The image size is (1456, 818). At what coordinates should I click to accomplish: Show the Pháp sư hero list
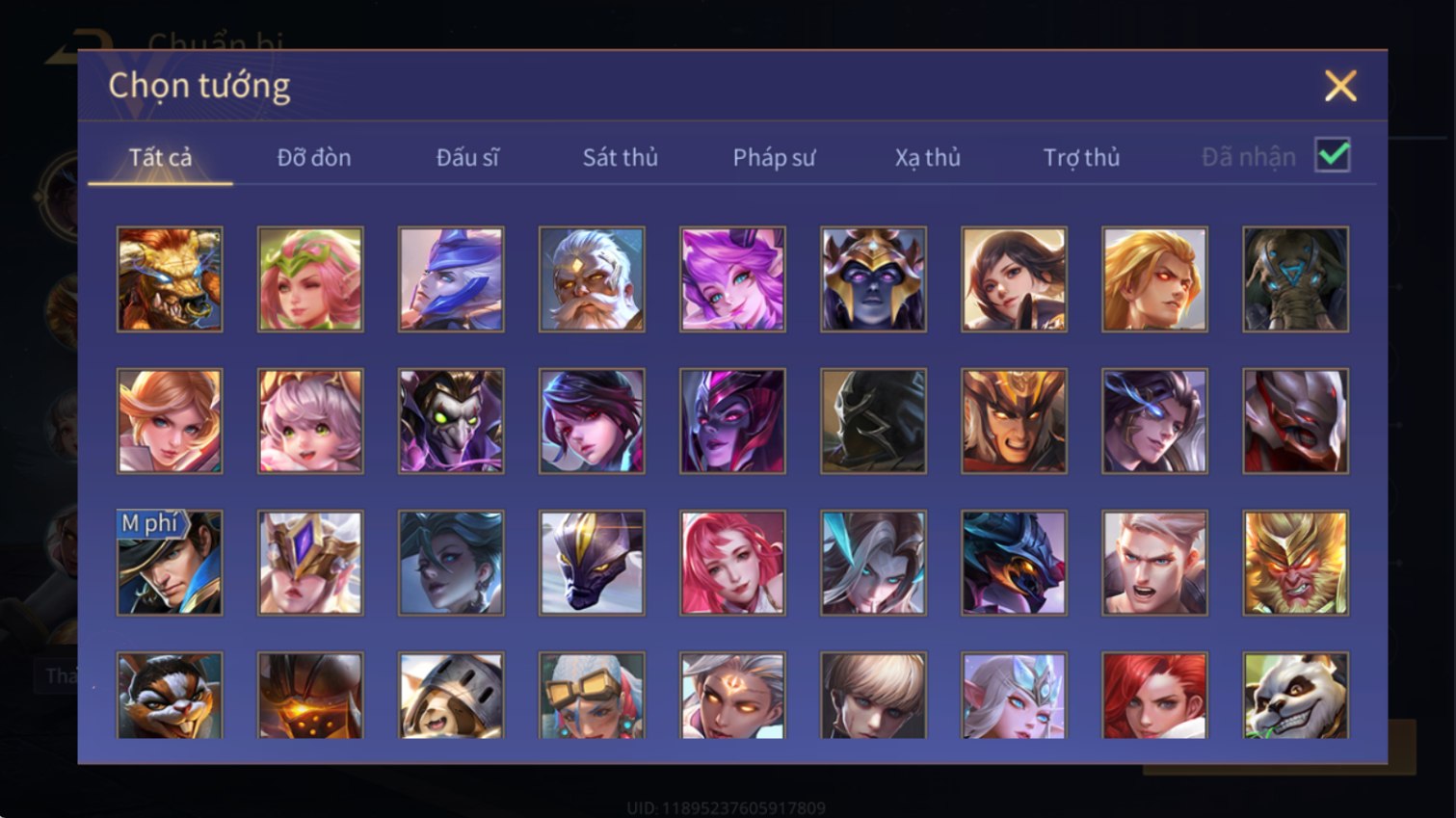(774, 157)
